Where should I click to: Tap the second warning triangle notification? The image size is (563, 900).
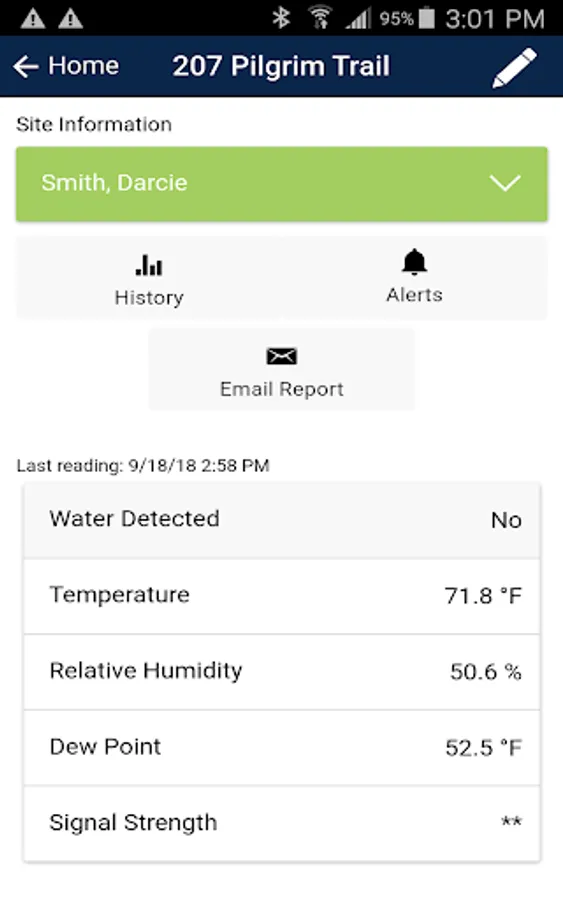coord(71,19)
